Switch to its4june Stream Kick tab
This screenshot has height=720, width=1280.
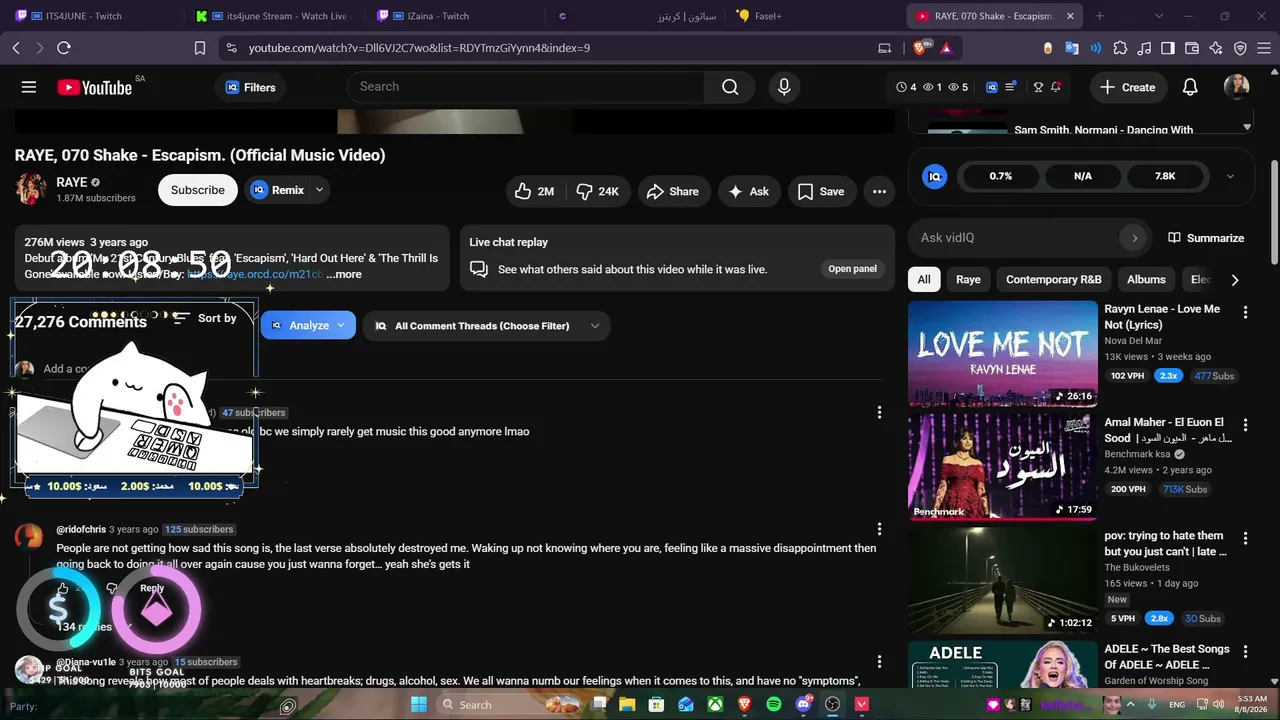point(275,16)
